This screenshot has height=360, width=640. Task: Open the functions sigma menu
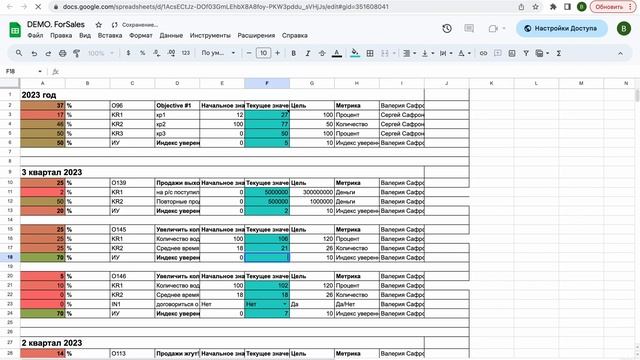pos(559,53)
